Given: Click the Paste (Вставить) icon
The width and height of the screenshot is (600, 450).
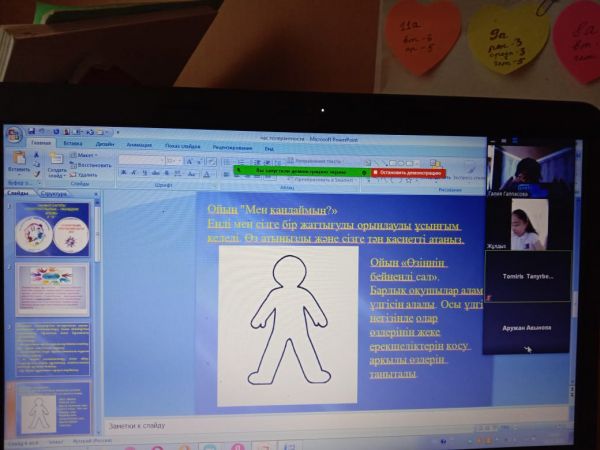Looking at the screenshot, I should click(x=18, y=160).
